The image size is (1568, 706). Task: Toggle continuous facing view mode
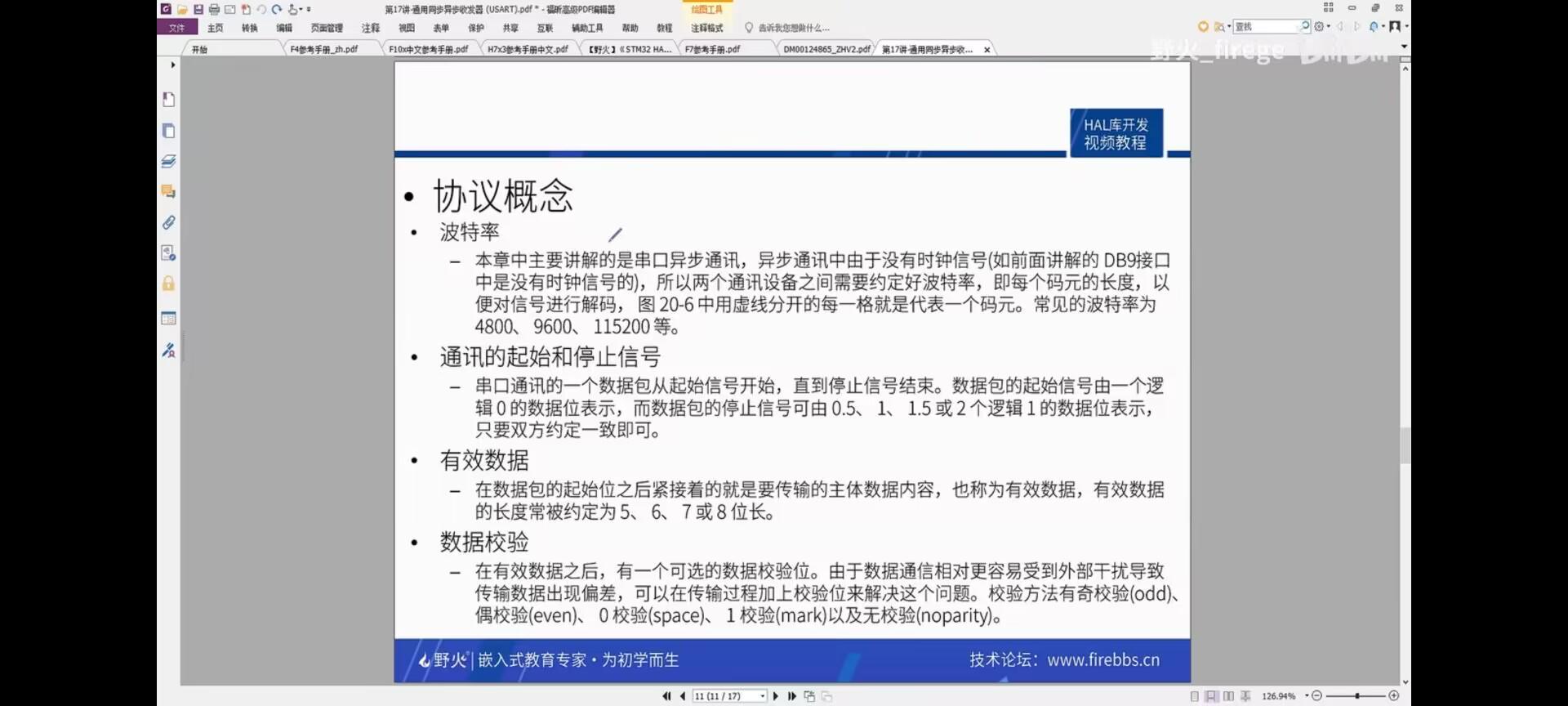point(1245,696)
